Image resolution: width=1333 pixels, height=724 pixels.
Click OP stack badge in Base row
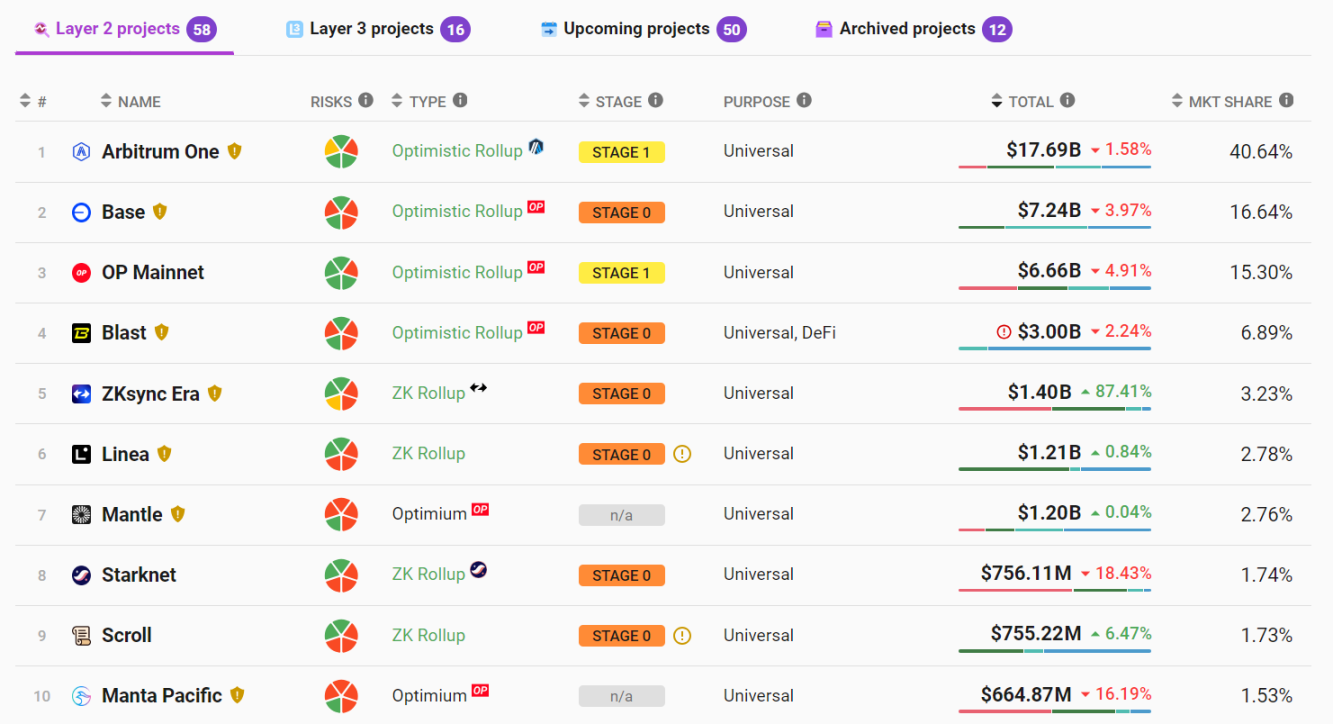click(536, 207)
